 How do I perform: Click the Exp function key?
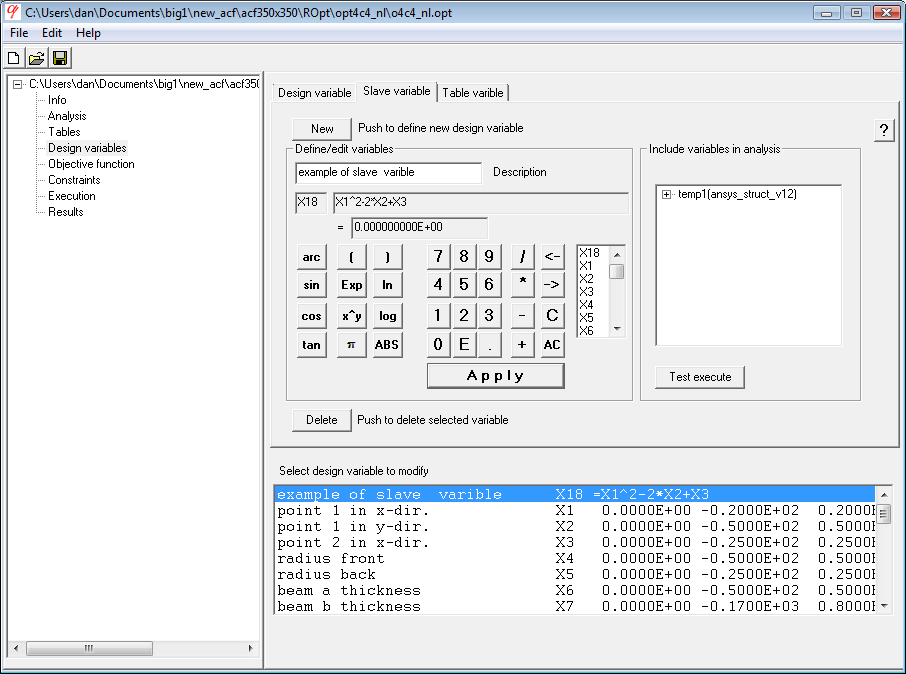pos(351,285)
